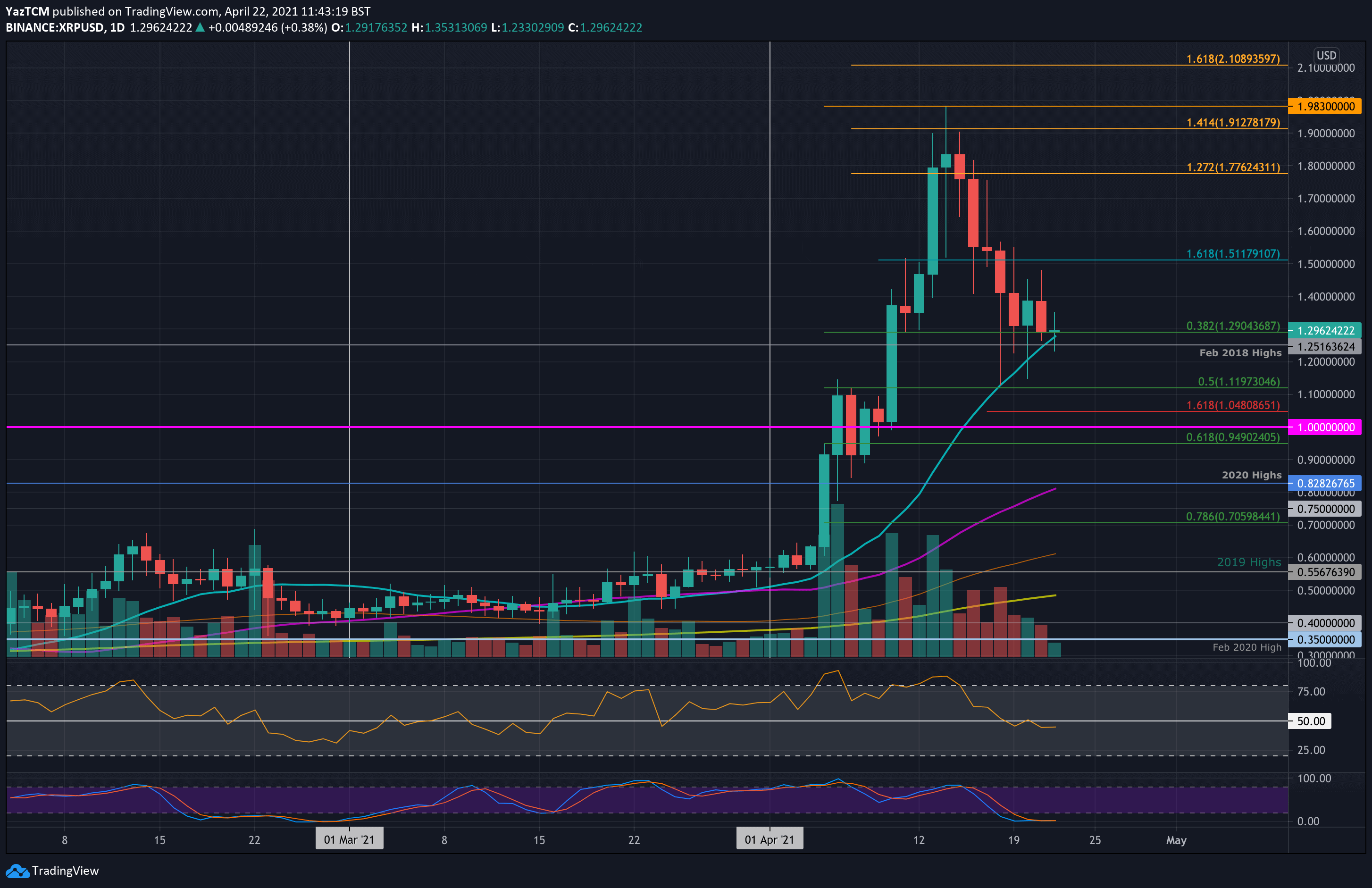Click the 0.5(1.11973046) retracement label
The width and height of the screenshot is (1372, 888).
tap(1238, 382)
